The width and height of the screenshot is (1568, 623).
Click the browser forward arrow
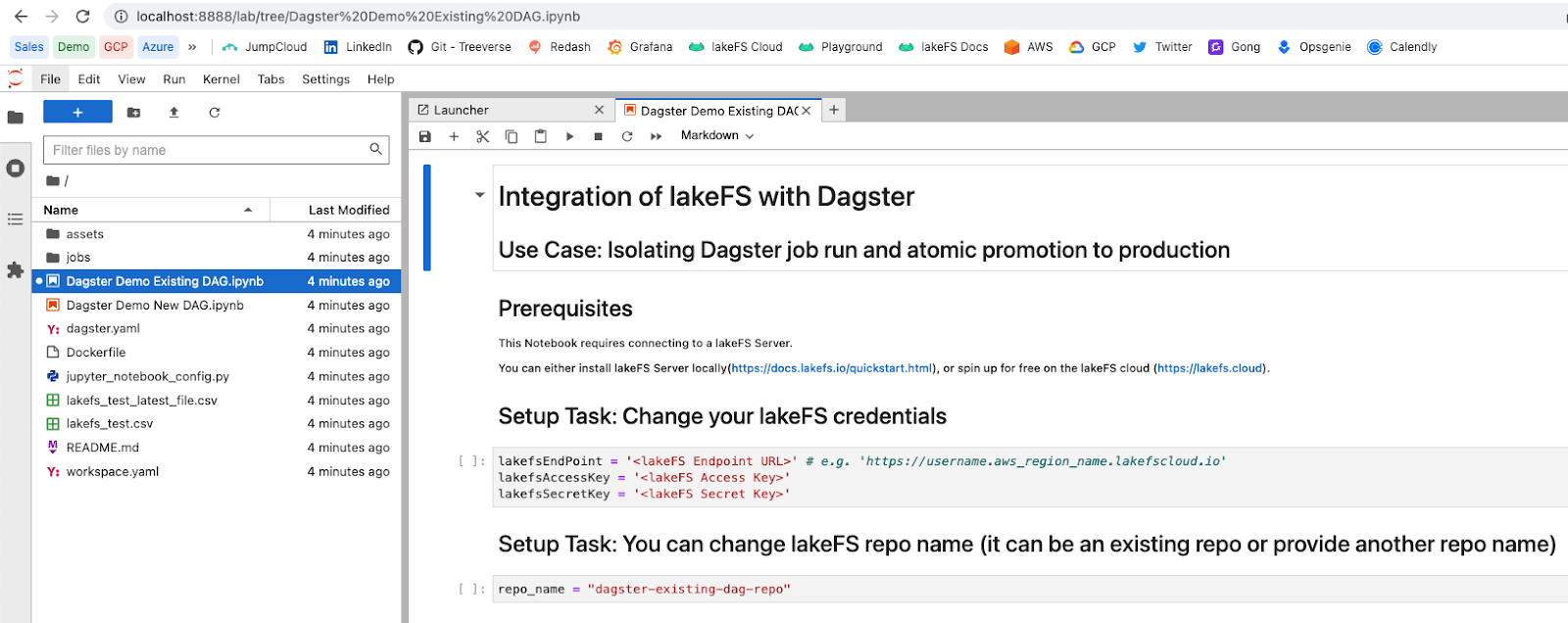pyautogui.click(x=52, y=17)
